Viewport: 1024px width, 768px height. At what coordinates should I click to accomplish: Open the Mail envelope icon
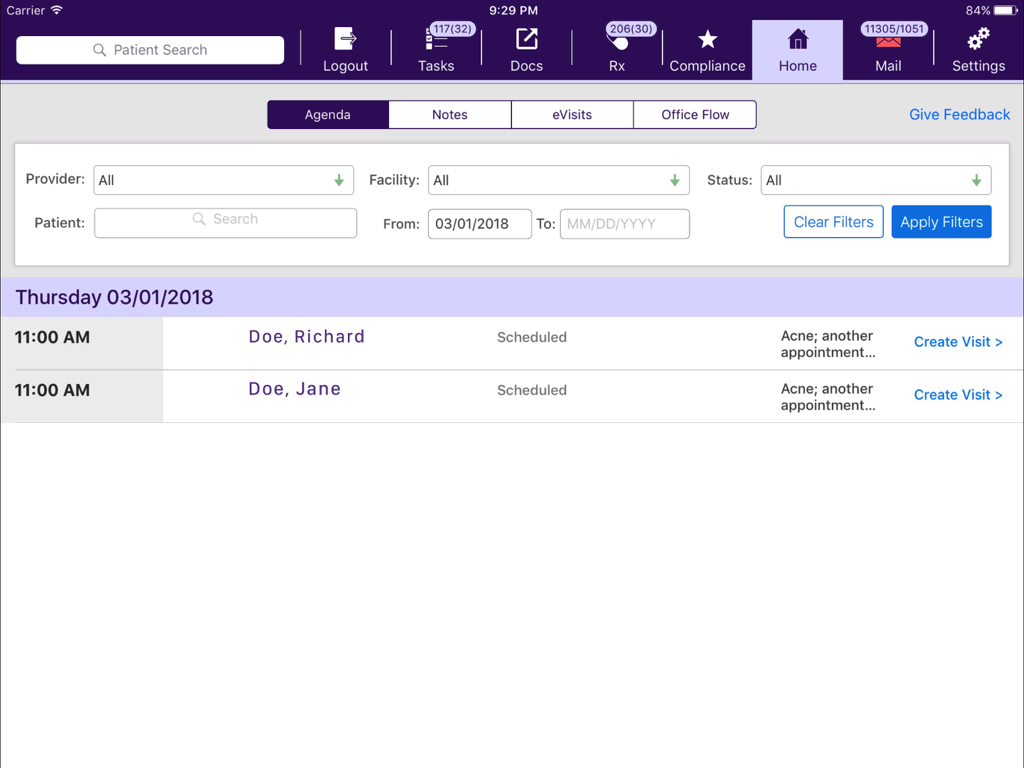pyautogui.click(x=888, y=48)
